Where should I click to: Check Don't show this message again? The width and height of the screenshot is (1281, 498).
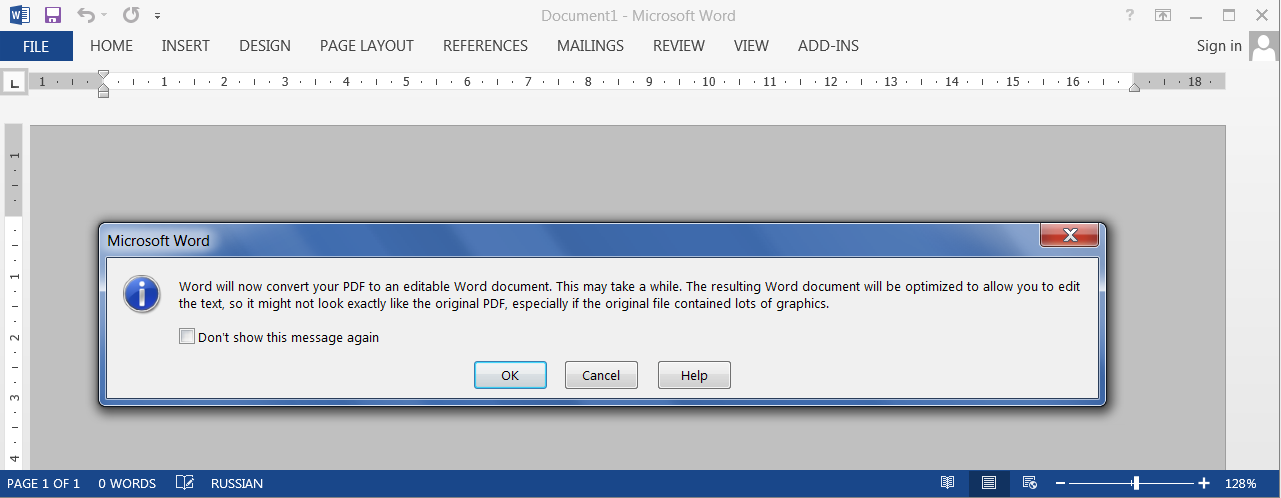click(x=186, y=337)
